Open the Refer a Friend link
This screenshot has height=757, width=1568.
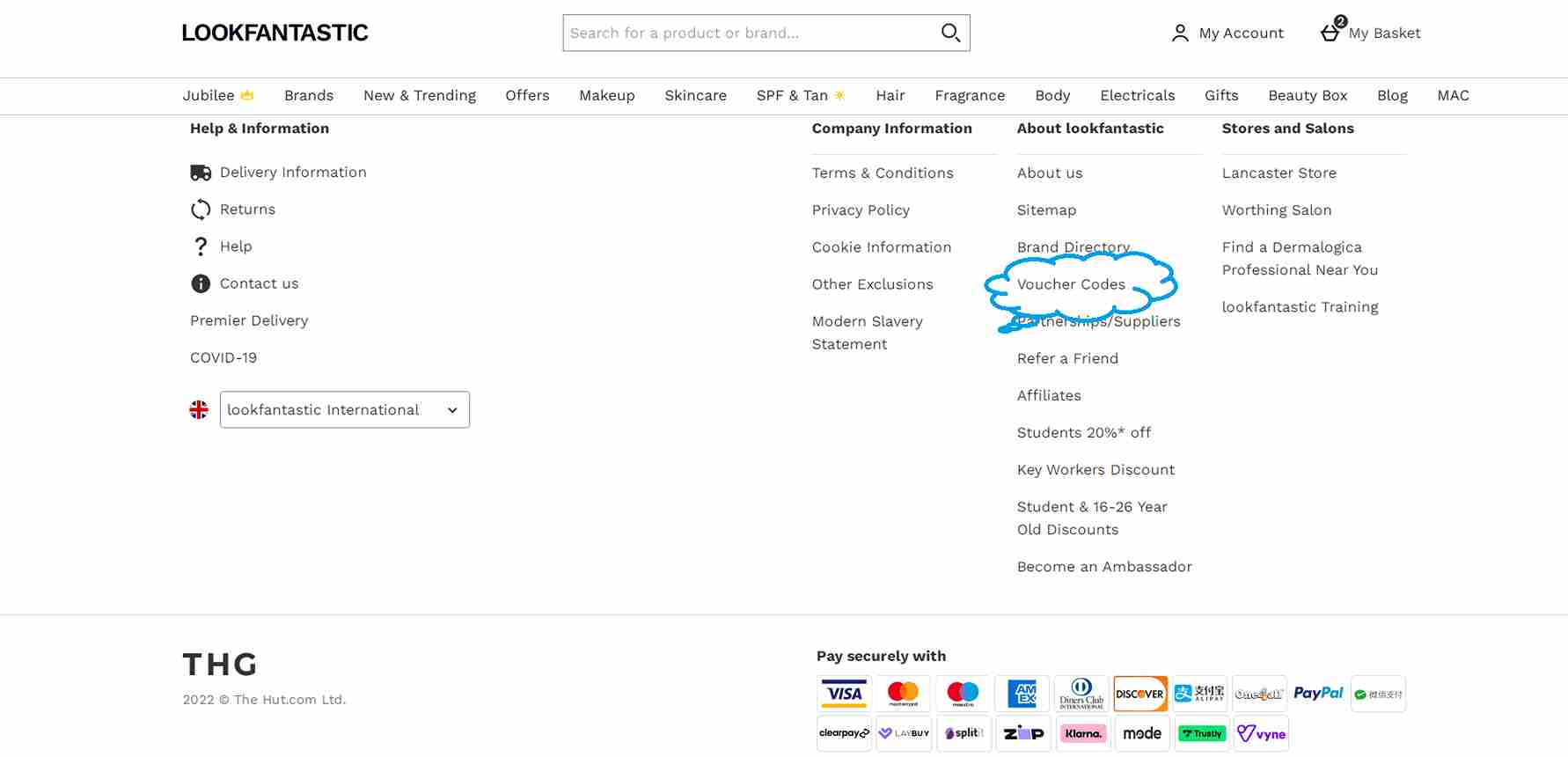(x=1067, y=358)
